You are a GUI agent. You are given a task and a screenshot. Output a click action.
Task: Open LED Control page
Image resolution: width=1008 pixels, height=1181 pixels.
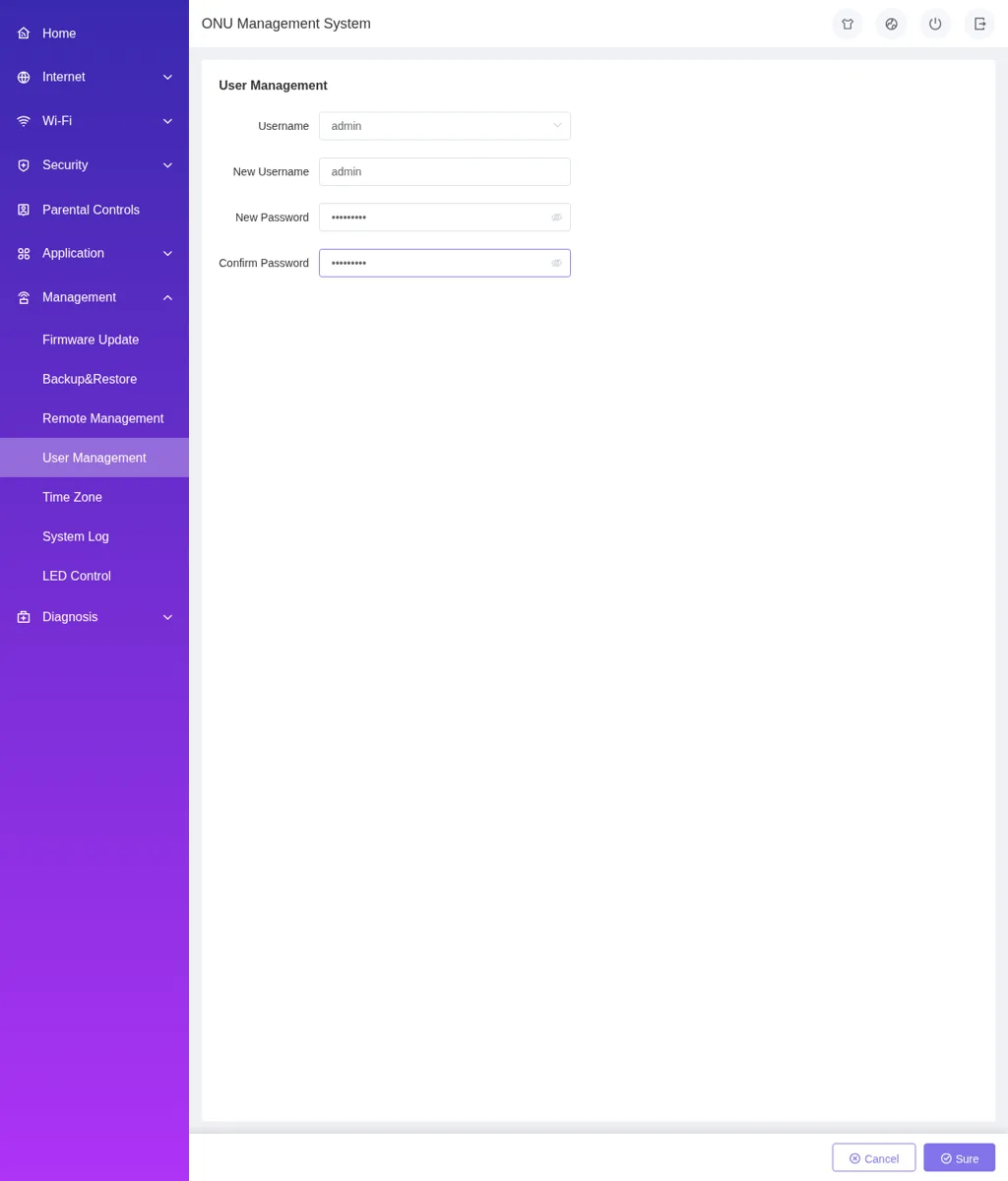[94, 576]
